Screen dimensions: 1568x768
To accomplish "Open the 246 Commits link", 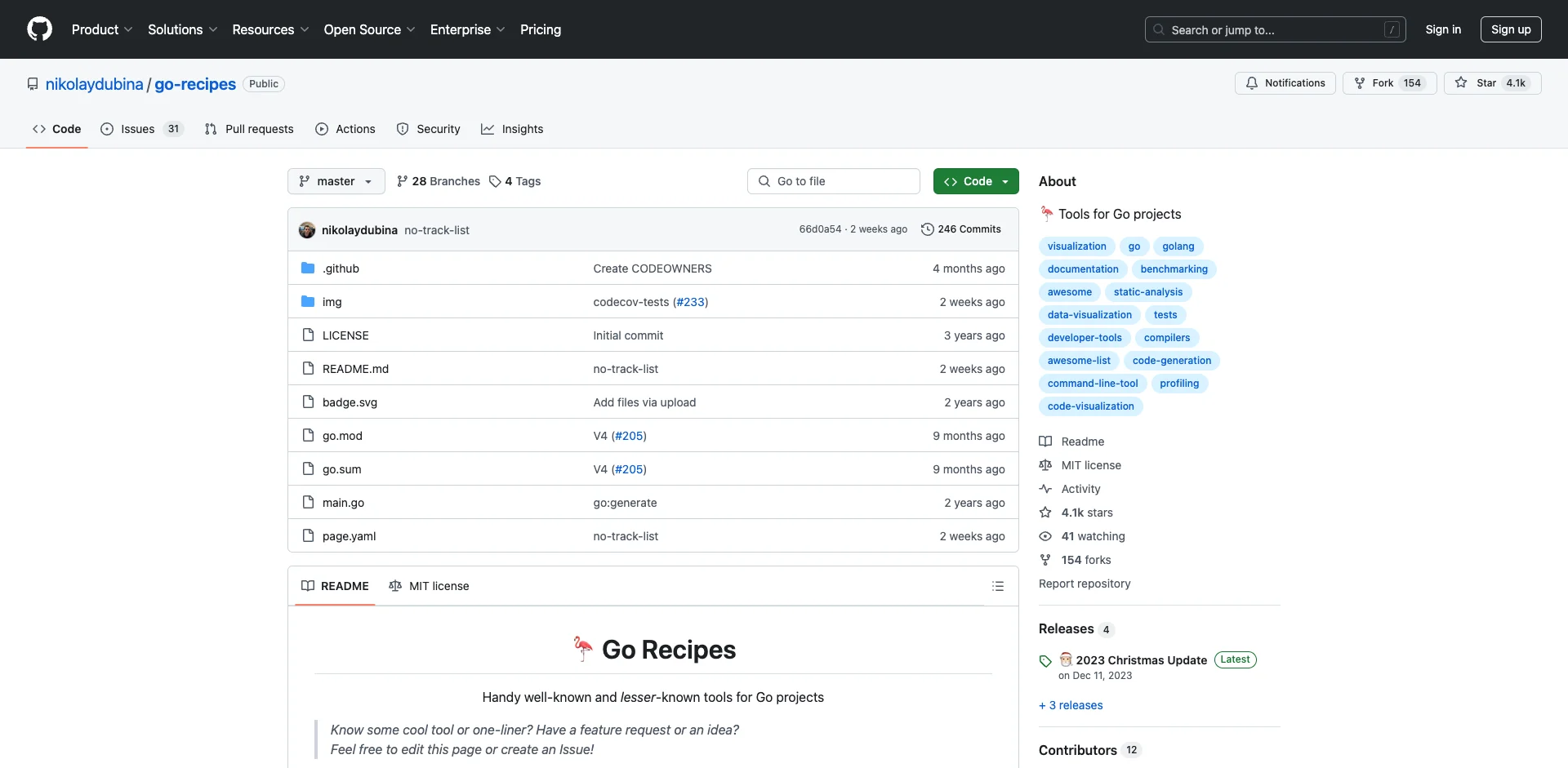I will click(960, 229).
